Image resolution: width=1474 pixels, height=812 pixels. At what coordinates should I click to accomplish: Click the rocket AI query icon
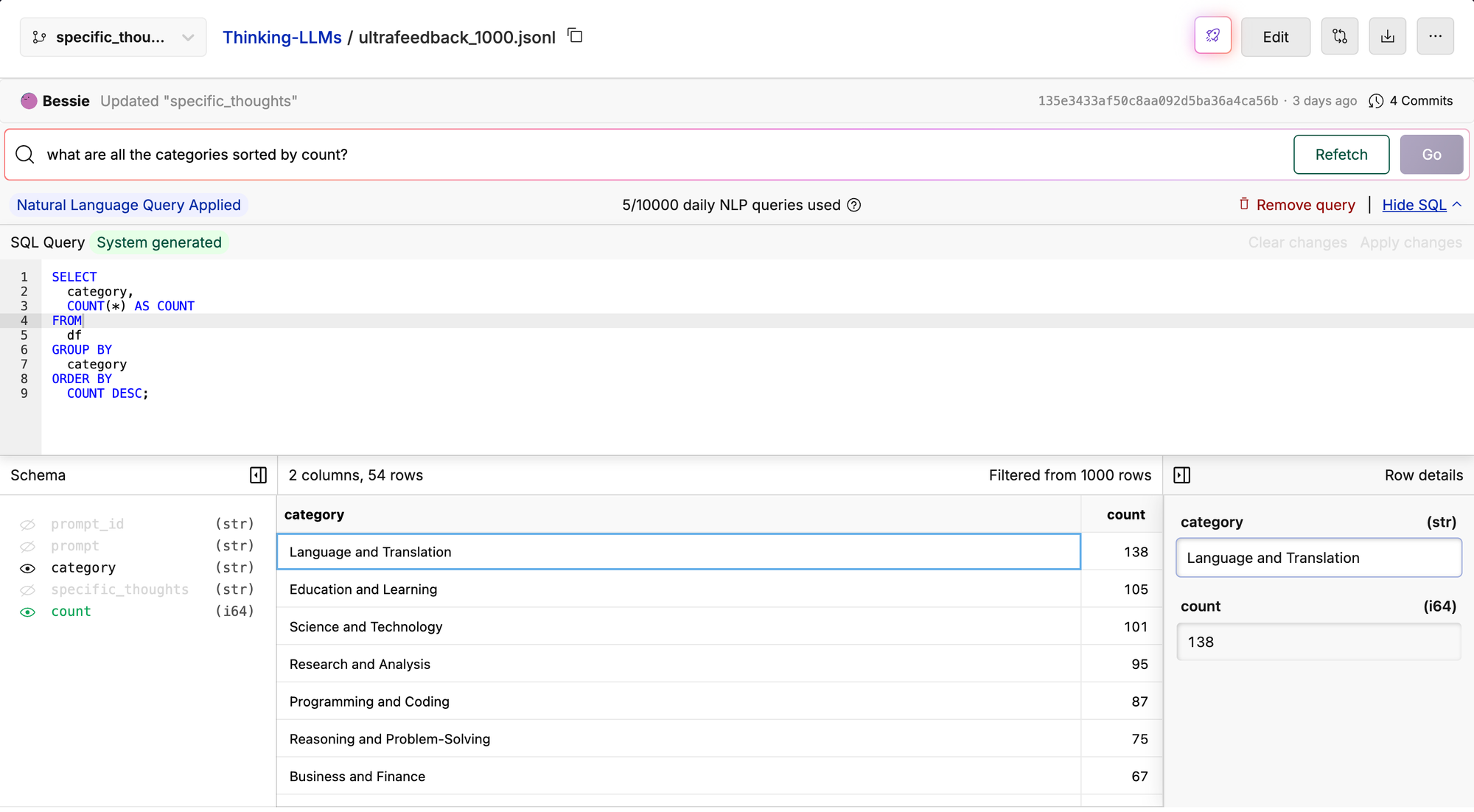(x=1212, y=36)
